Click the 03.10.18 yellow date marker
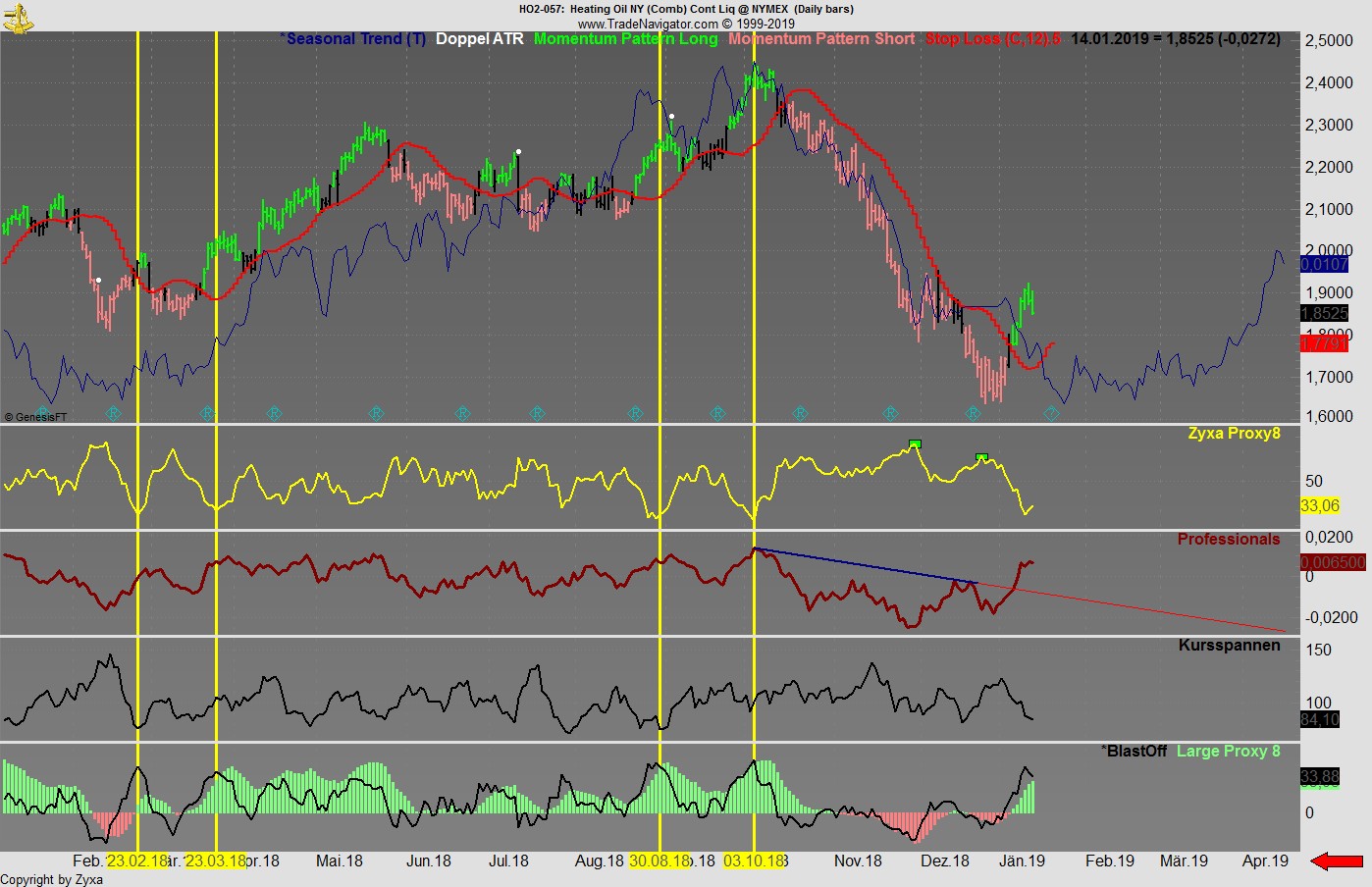 click(x=754, y=861)
